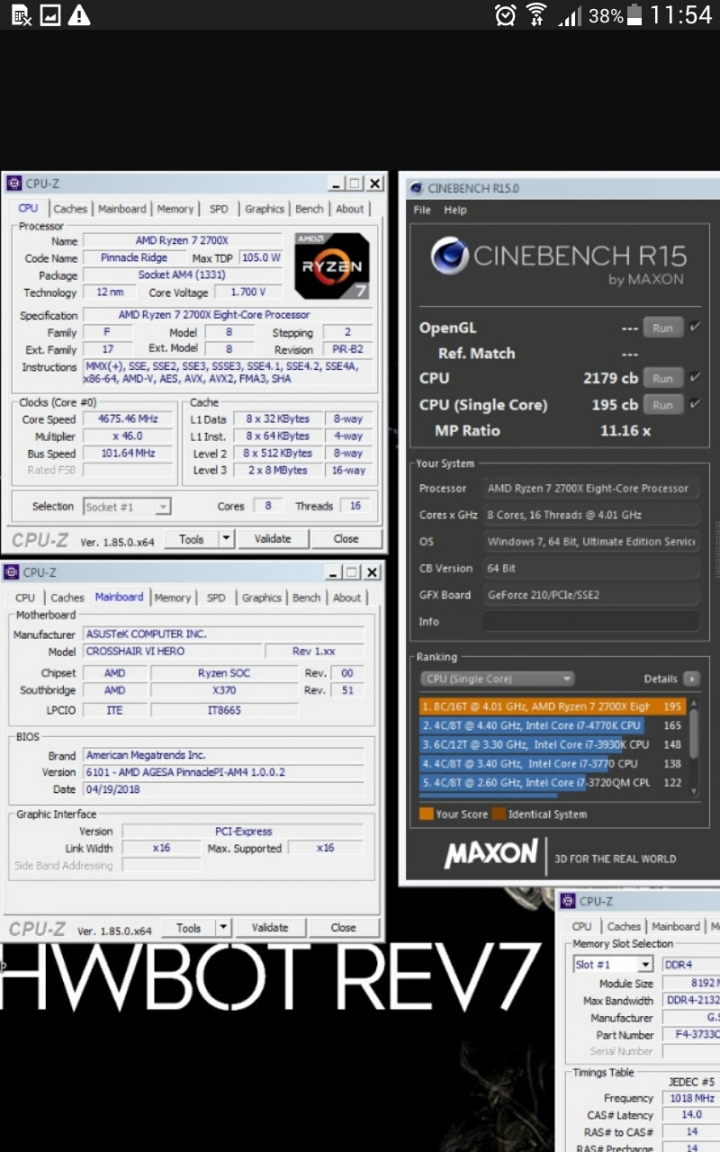Toggle the CPU test checkbox
This screenshot has height=1152, width=720.
[695, 378]
